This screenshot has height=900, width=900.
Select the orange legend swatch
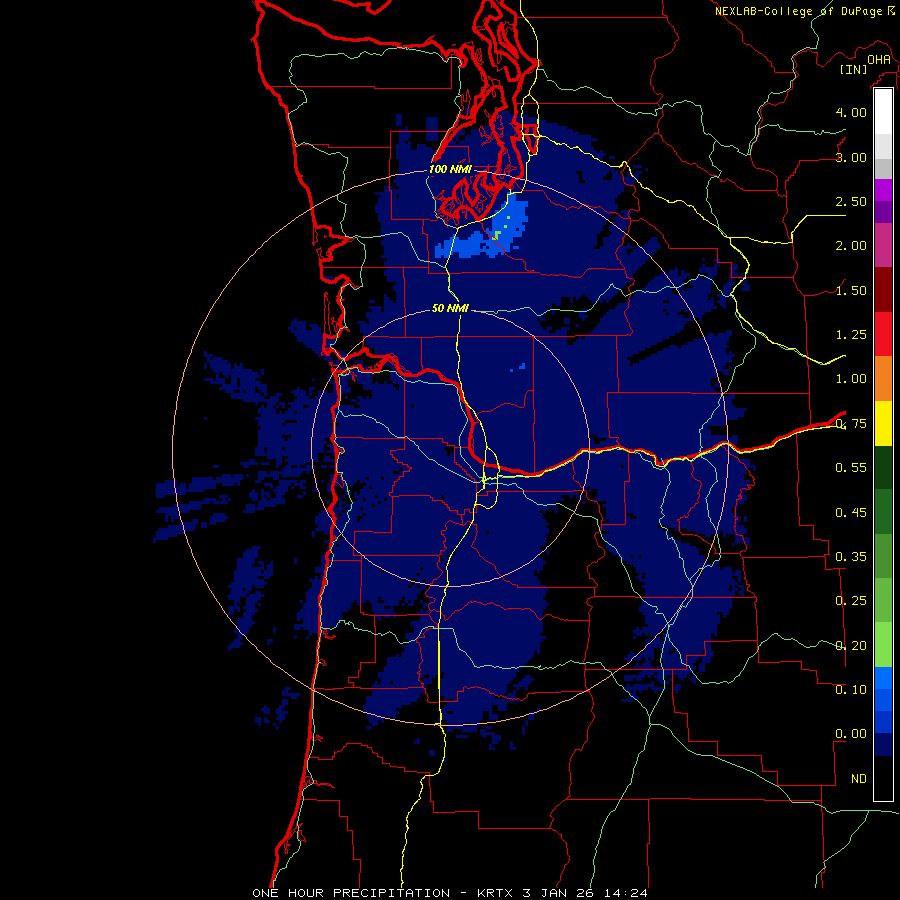pyautogui.click(x=883, y=379)
